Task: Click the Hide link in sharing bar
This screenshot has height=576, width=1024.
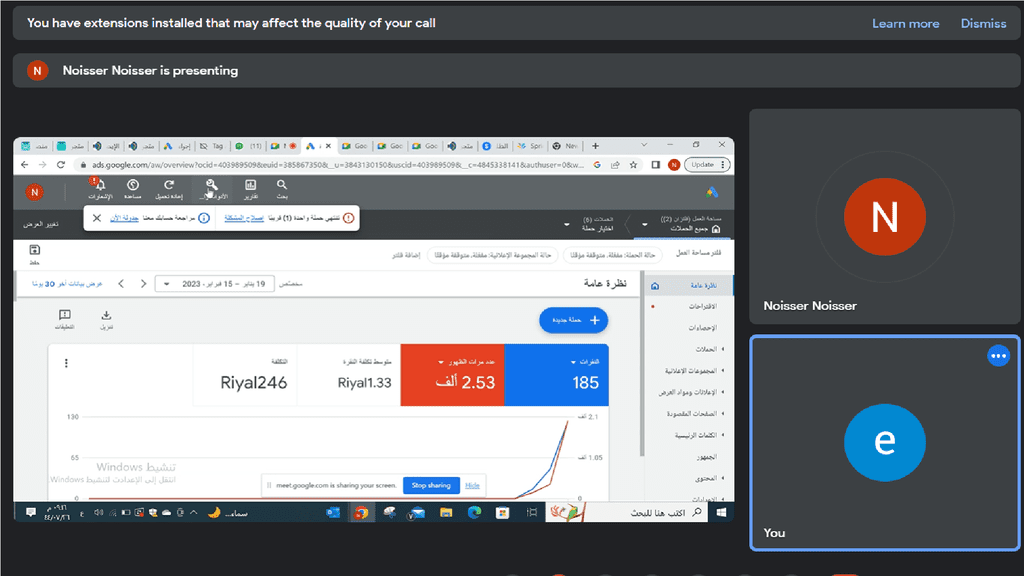Action: 472,485
